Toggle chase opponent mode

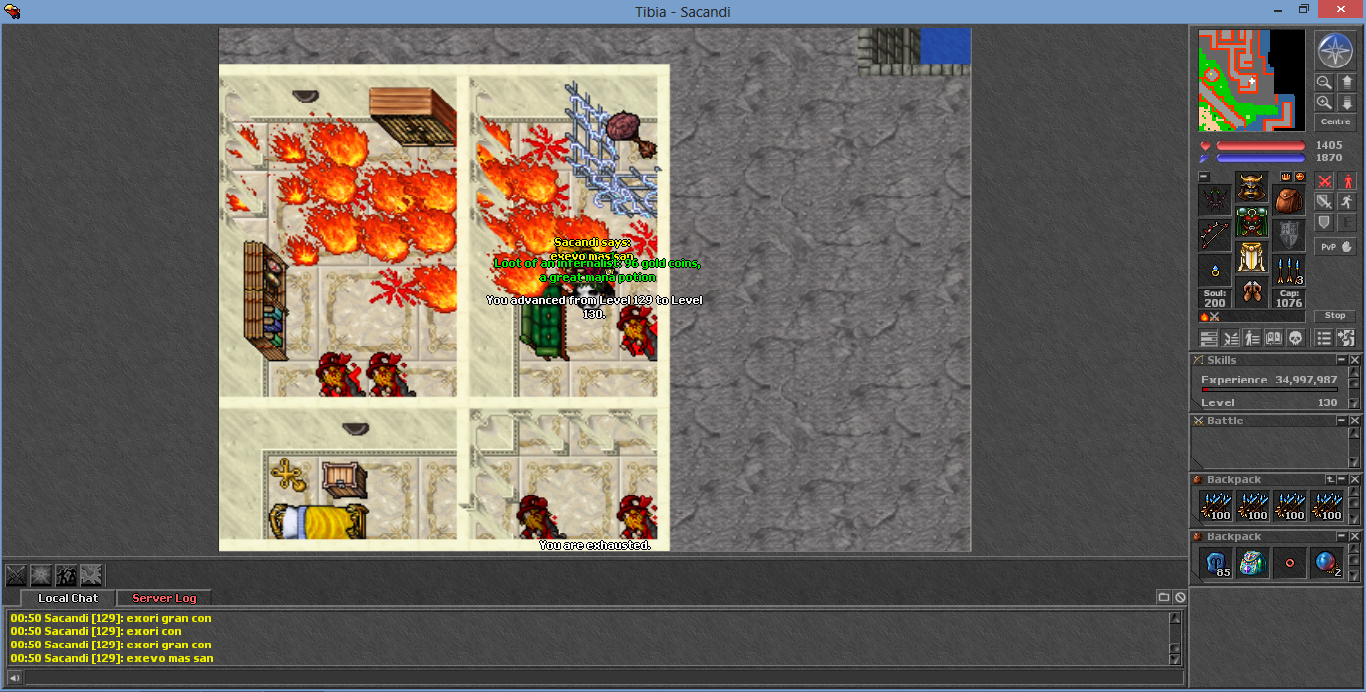coord(1346,201)
